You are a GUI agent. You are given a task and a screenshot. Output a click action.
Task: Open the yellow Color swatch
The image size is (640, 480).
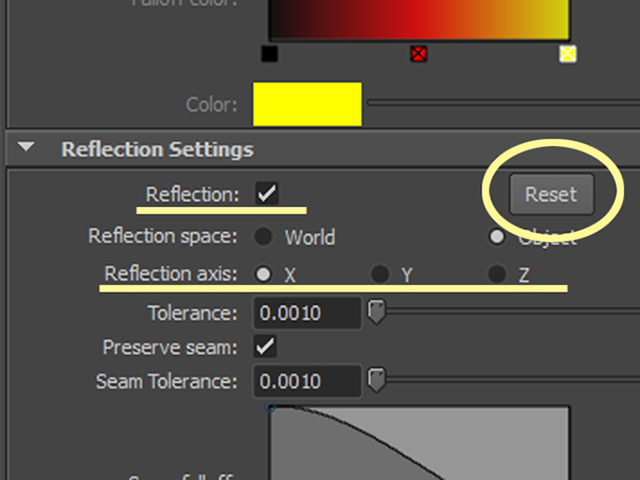point(307,104)
